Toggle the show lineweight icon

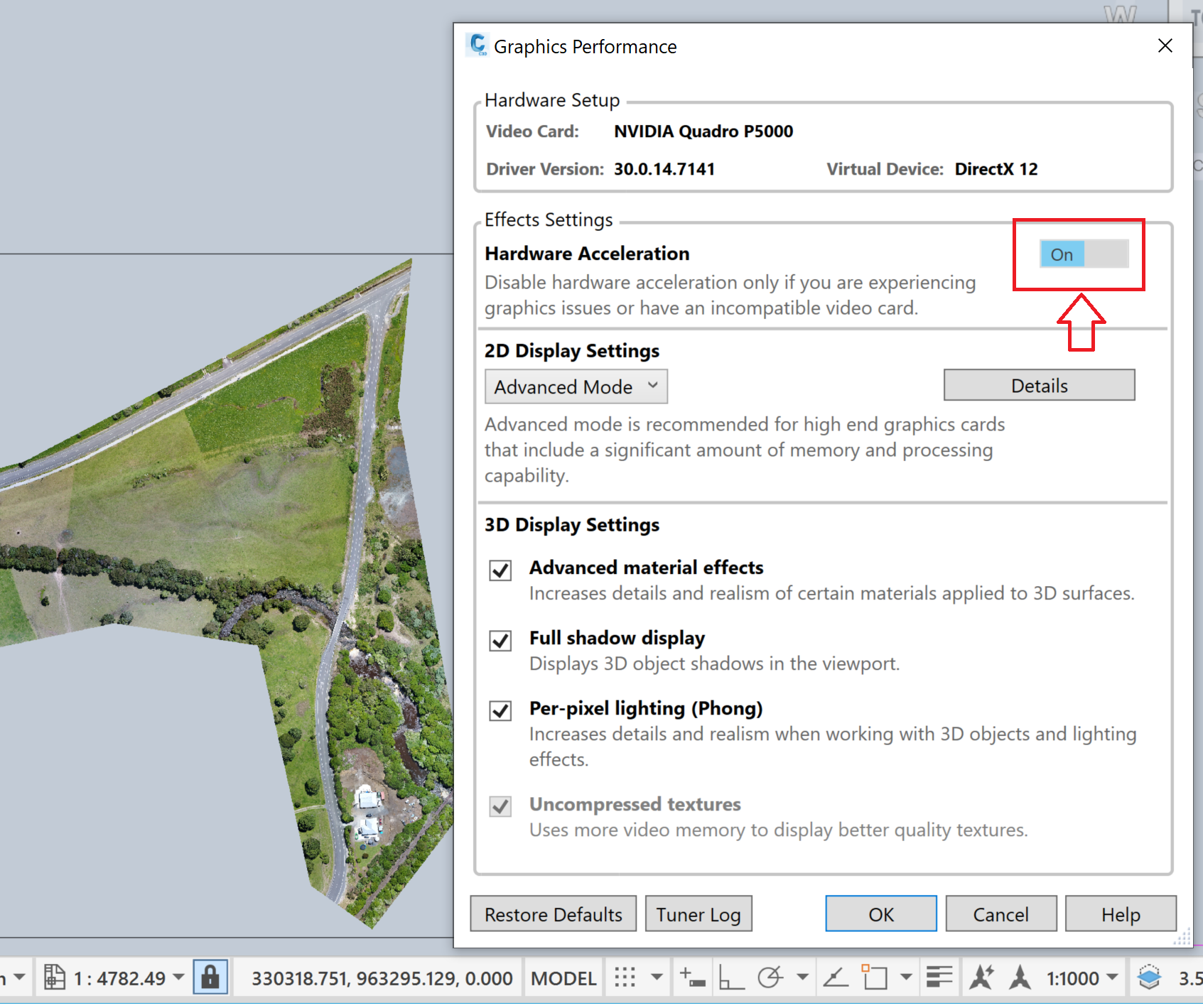939,977
